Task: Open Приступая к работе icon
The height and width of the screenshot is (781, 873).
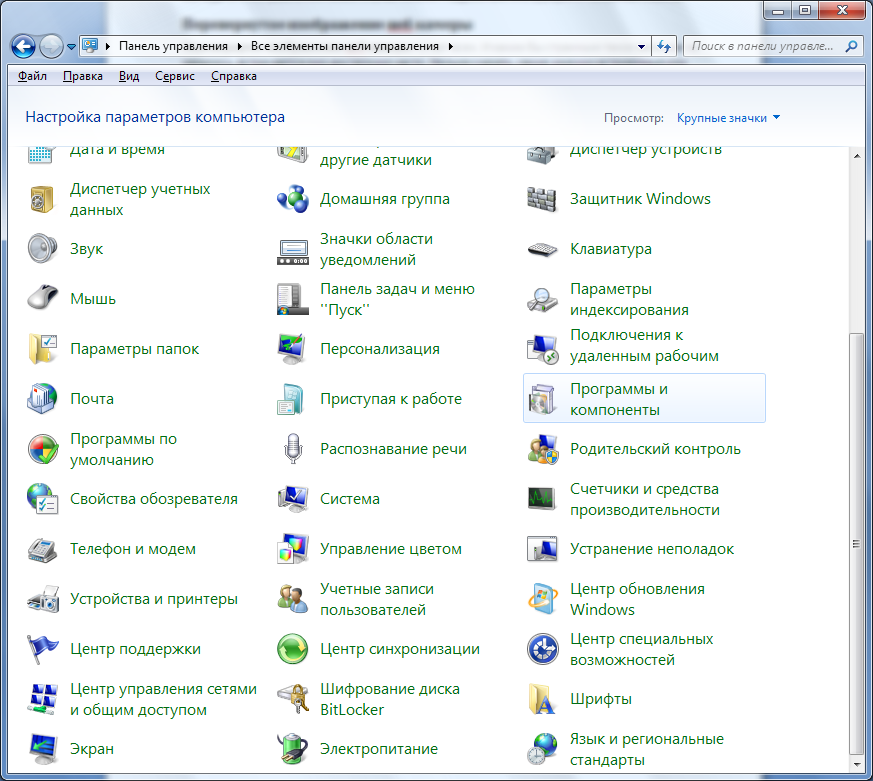Action: 292,399
